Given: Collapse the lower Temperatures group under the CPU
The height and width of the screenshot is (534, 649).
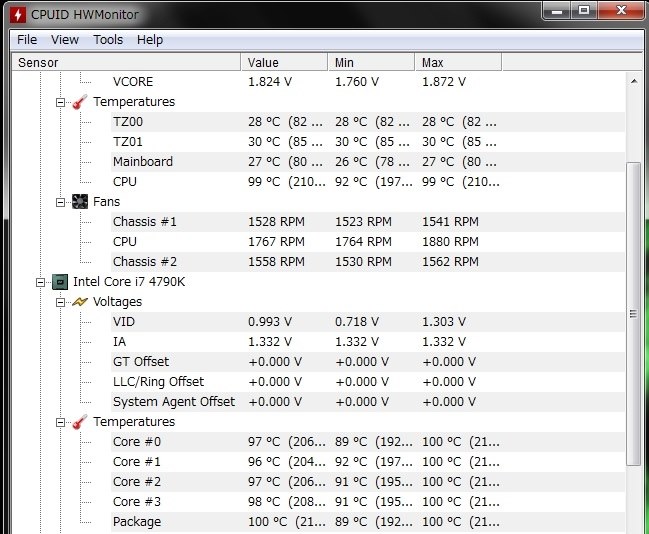Looking at the screenshot, I should [60, 422].
